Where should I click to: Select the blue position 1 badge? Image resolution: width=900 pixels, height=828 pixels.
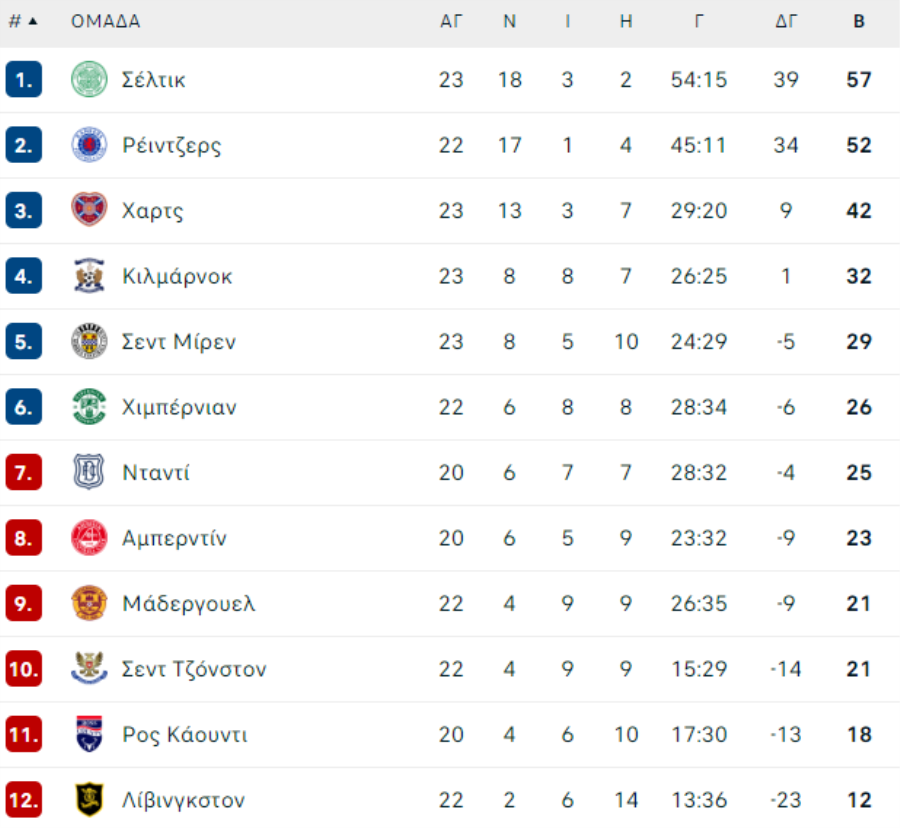pos(24,79)
